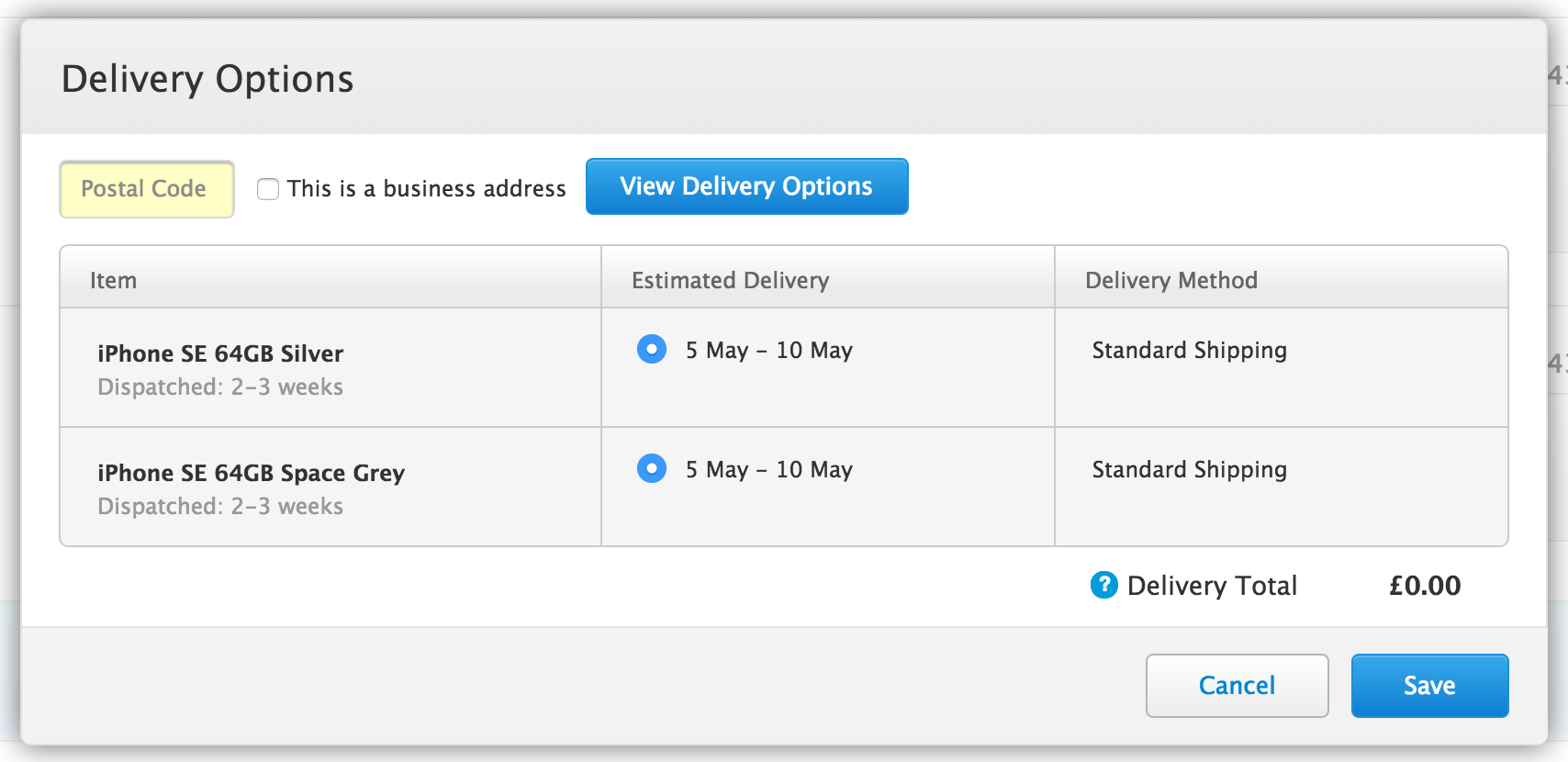The image size is (1568, 762).
Task: Check the business address checkbox
Action: tap(268, 189)
